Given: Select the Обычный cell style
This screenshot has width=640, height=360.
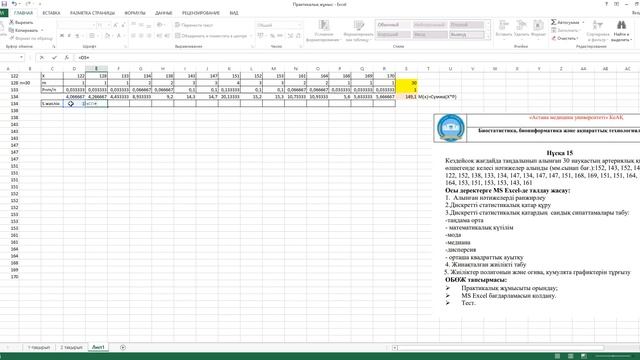Looking at the screenshot, I should (393, 25).
